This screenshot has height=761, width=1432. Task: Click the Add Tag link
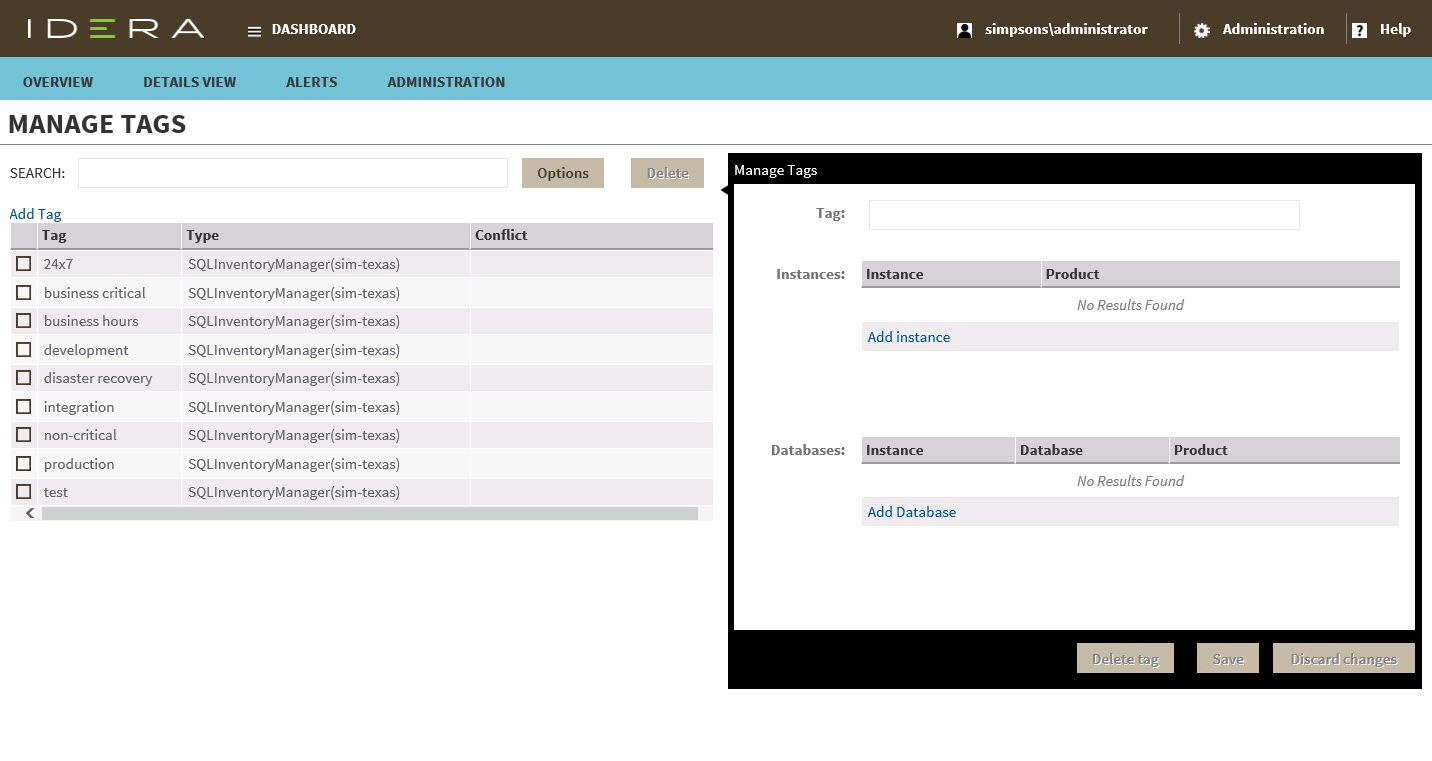click(x=35, y=213)
